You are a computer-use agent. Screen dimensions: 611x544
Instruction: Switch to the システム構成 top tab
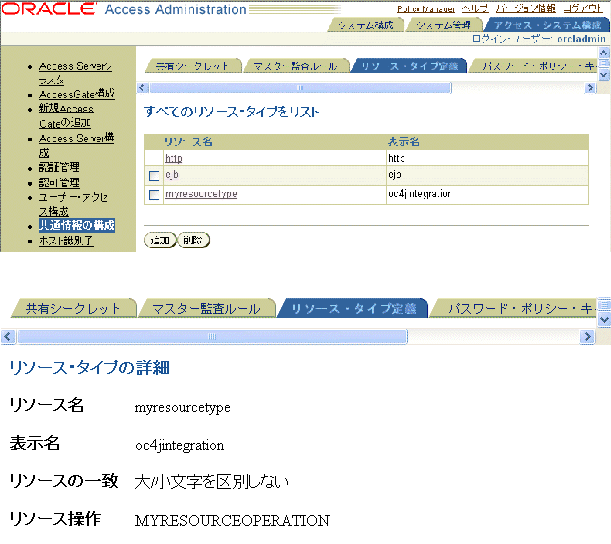tap(366, 25)
